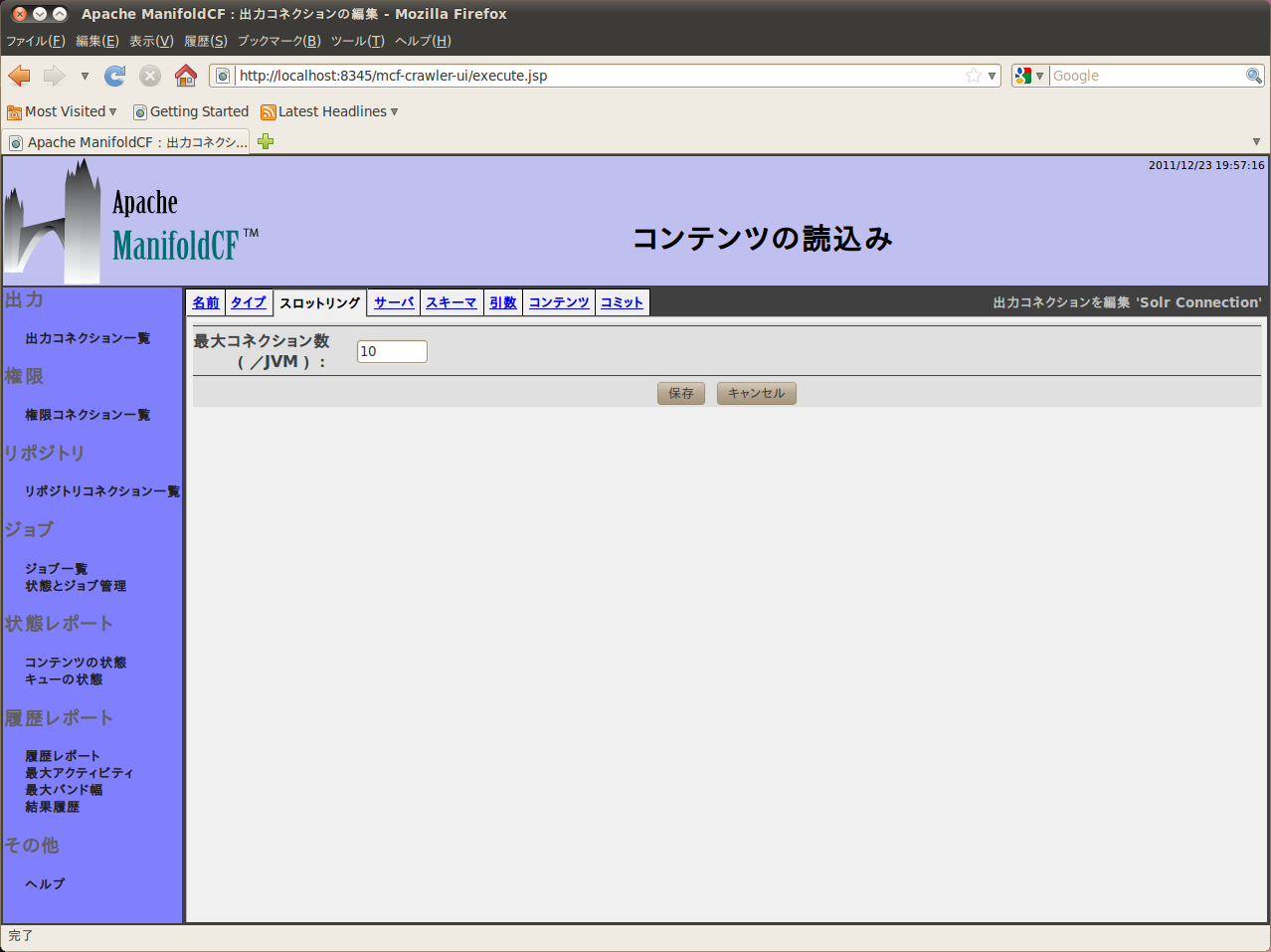
Task: Open 出力コネクション一覧 in the sidebar
Action: point(88,338)
